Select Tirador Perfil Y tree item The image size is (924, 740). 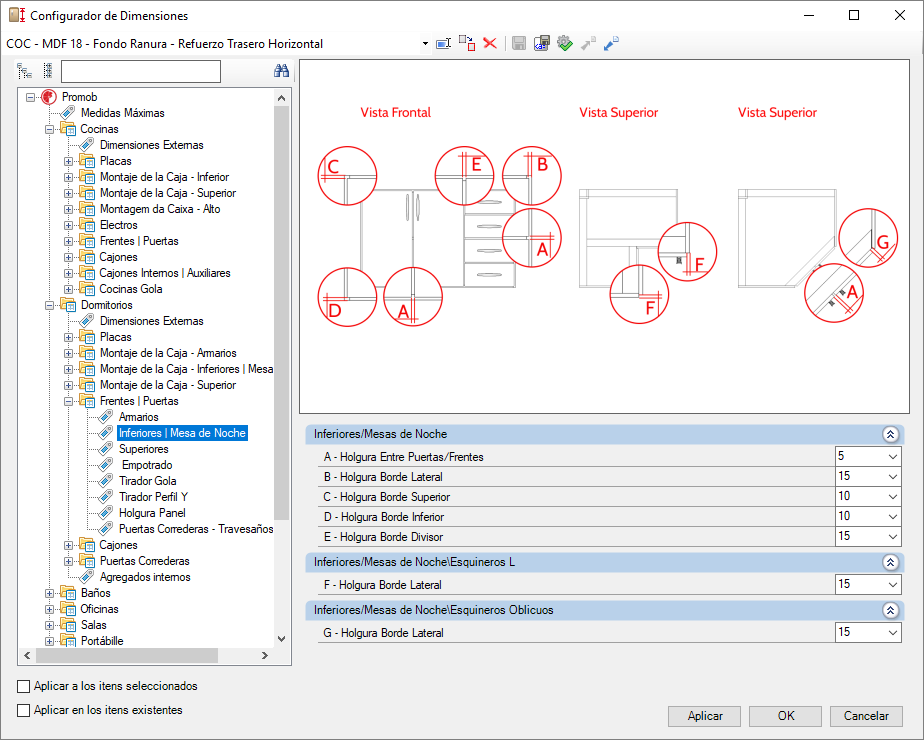click(x=153, y=497)
